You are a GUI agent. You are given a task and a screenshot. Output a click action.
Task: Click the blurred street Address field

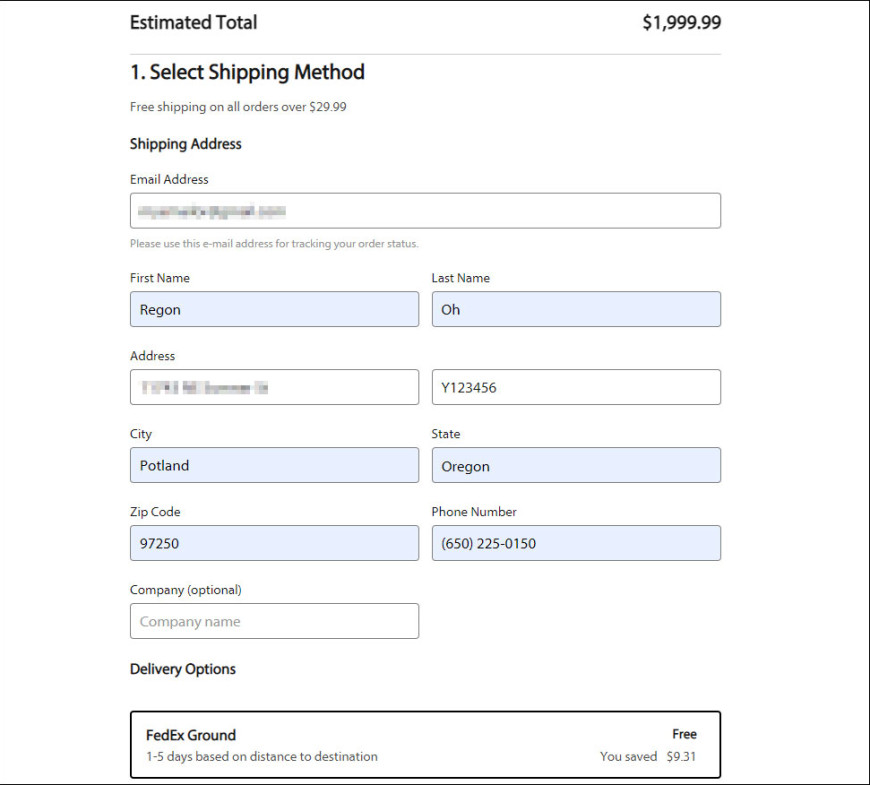pos(274,387)
